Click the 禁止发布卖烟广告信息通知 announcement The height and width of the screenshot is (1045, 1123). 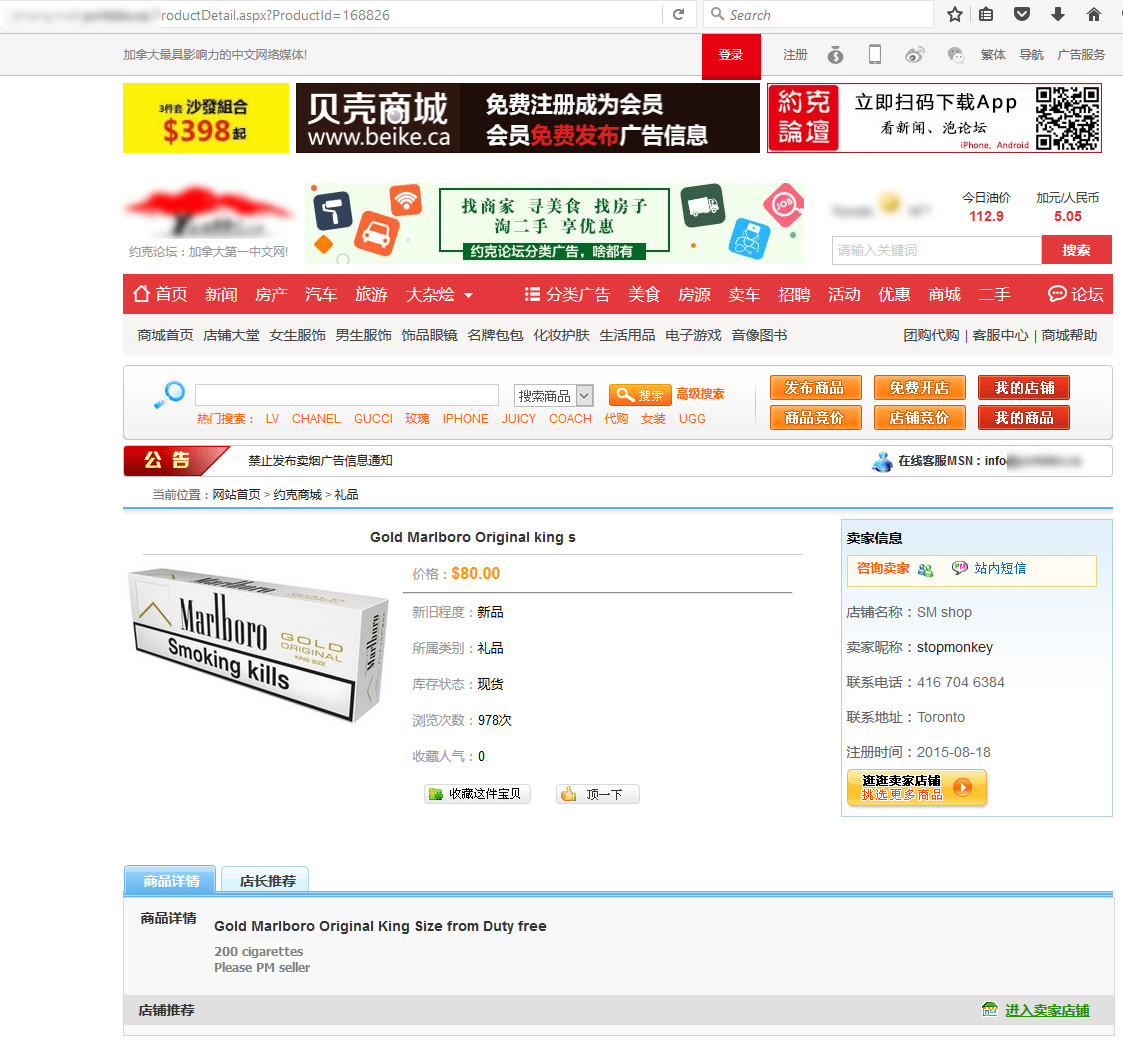(x=320, y=461)
